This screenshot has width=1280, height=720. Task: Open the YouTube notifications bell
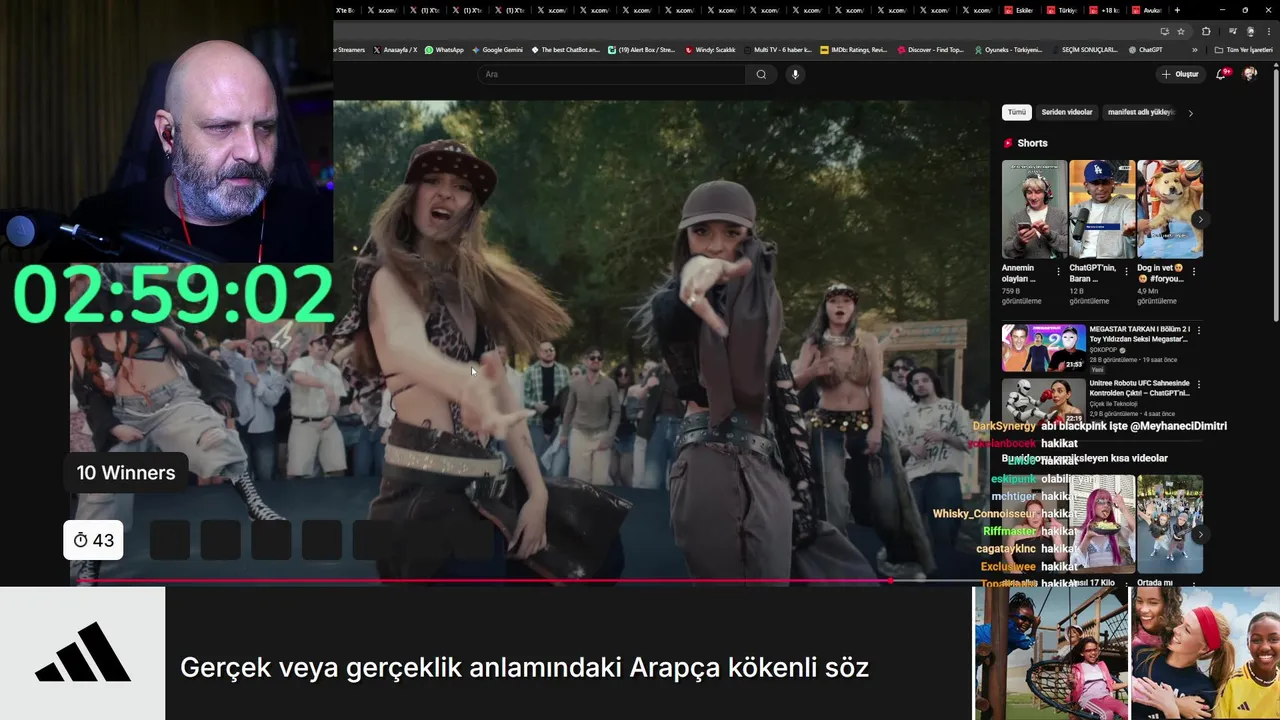pos(1222,74)
